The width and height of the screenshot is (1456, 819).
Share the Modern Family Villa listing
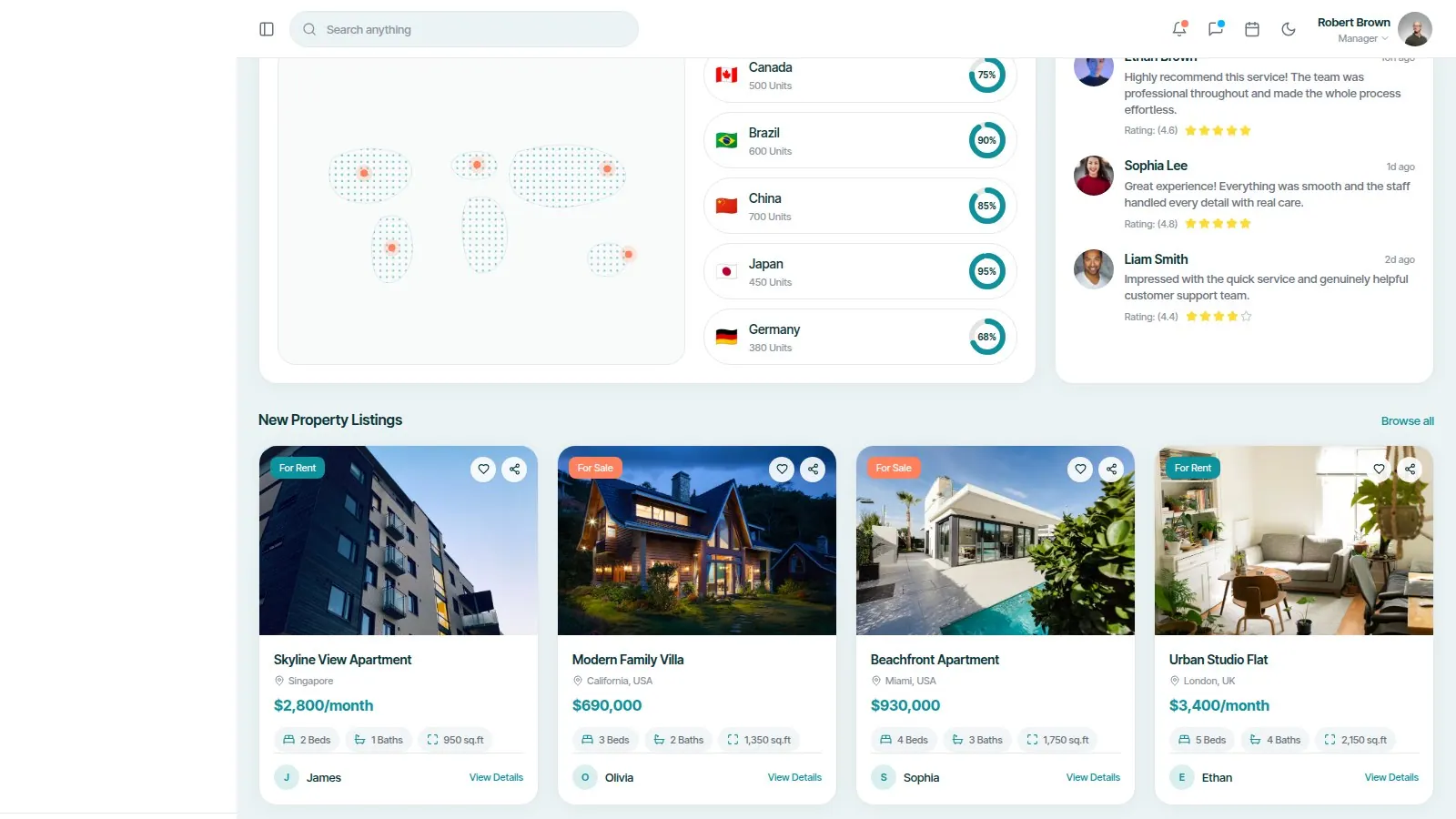coord(813,469)
